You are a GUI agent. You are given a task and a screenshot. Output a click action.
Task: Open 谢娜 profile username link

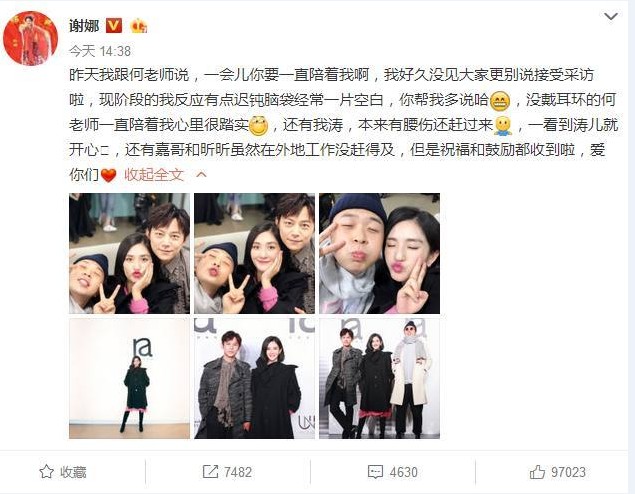pyautogui.click(x=84, y=26)
